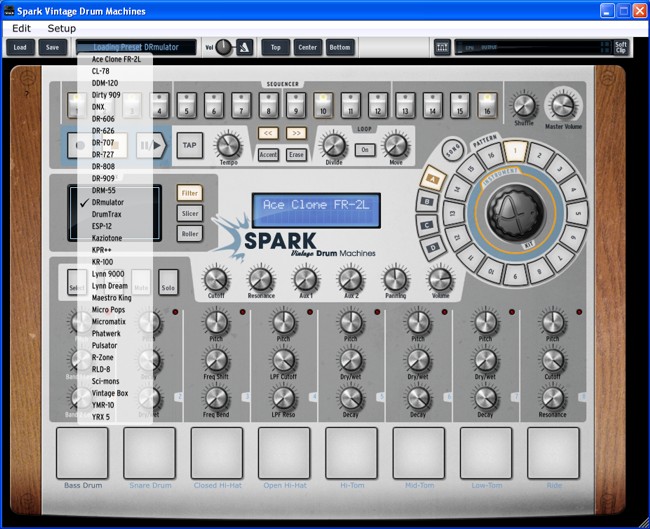Click the LPF Cutoff knob
650x529 pixels.
pyautogui.click(x=284, y=360)
